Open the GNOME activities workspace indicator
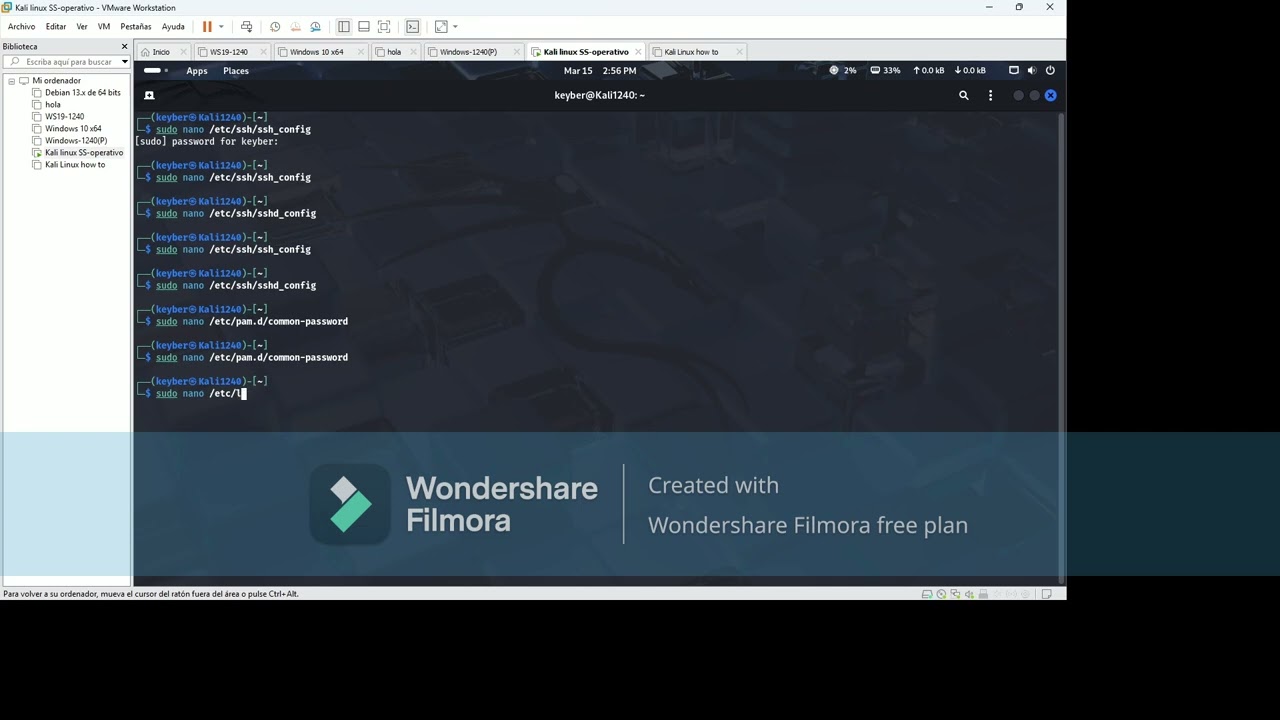This screenshot has height=720, width=1280. (156, 71)
